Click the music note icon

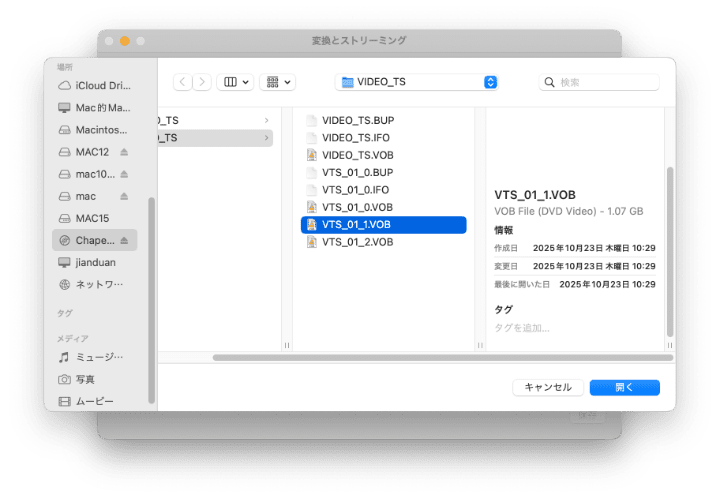(x=64, y=357)
